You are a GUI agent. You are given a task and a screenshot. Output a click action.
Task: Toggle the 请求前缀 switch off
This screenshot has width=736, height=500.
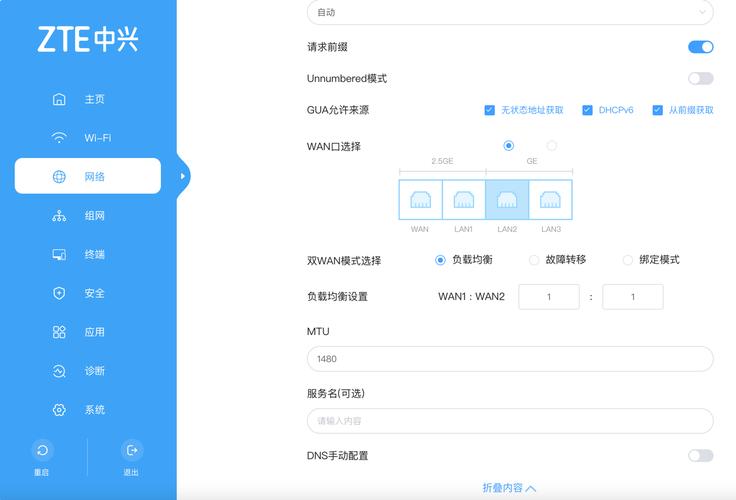click(701, 47)
